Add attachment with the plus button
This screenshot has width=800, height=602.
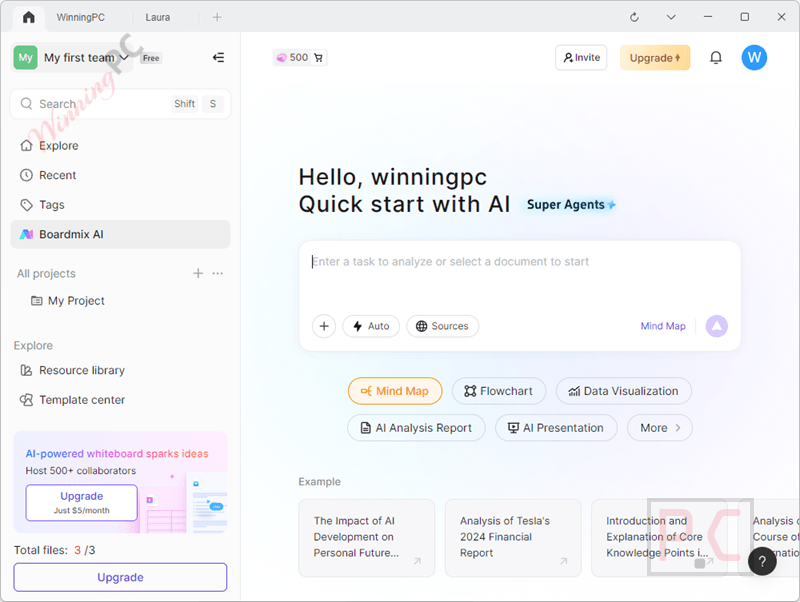(324, 327)
